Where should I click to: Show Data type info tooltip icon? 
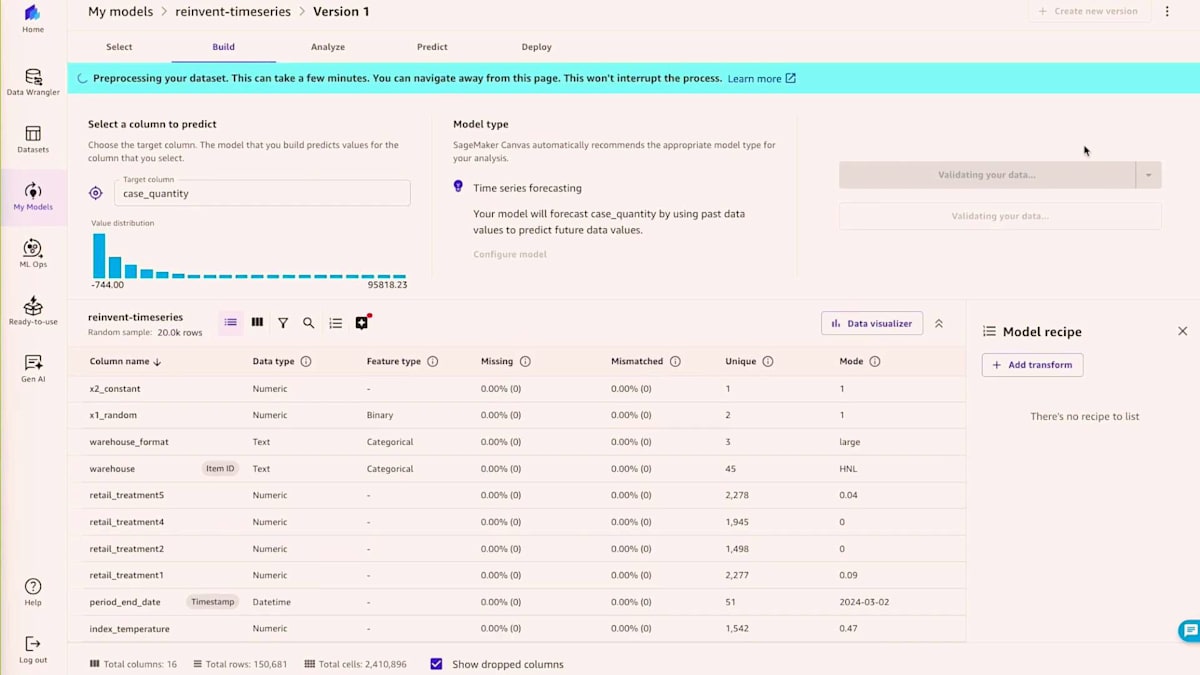[x=306, y=362]
